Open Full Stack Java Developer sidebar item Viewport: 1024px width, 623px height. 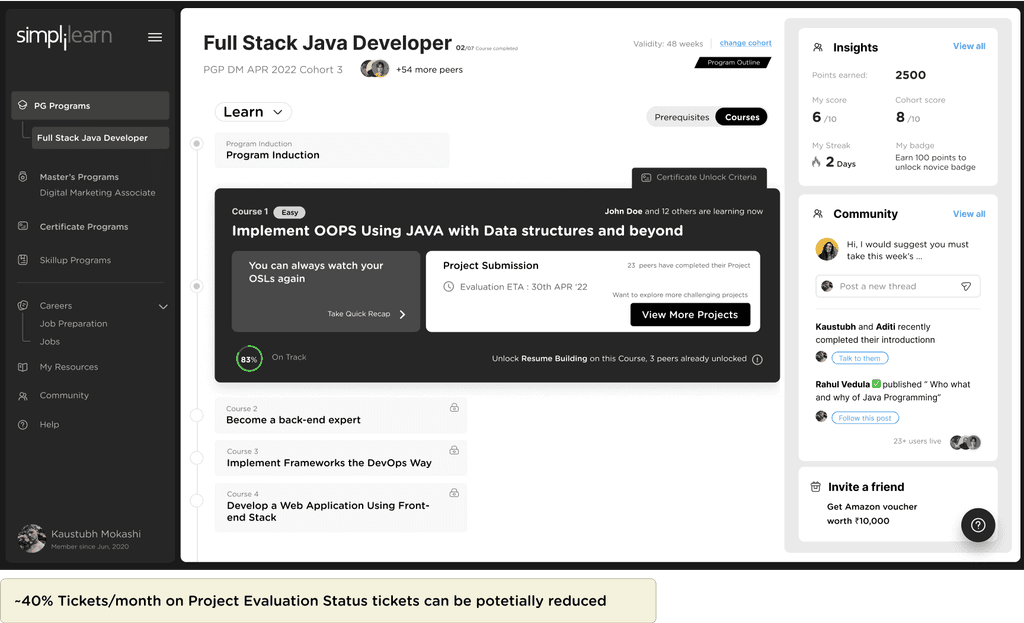100,138
